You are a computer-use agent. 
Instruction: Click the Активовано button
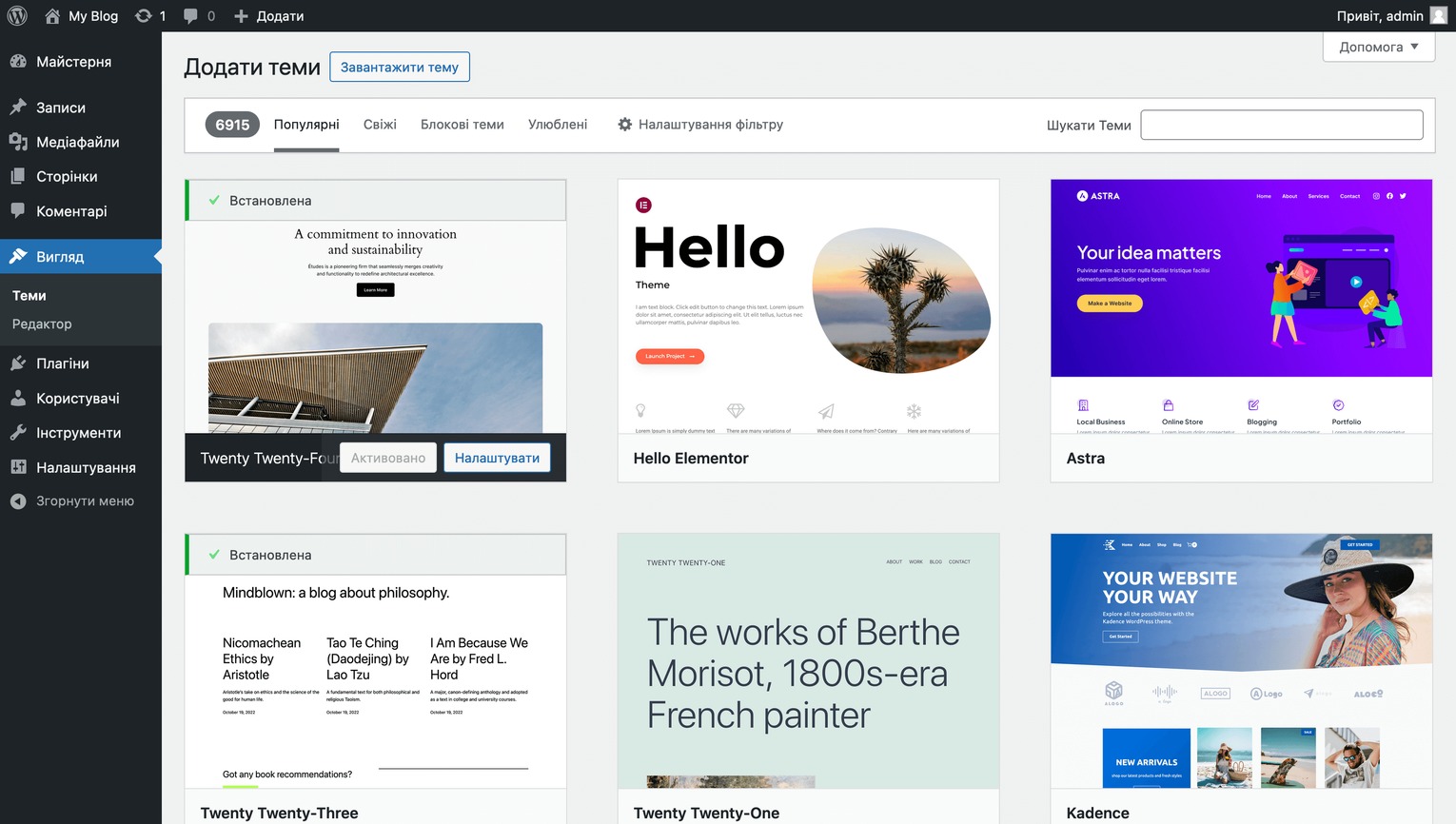point(388,458)
